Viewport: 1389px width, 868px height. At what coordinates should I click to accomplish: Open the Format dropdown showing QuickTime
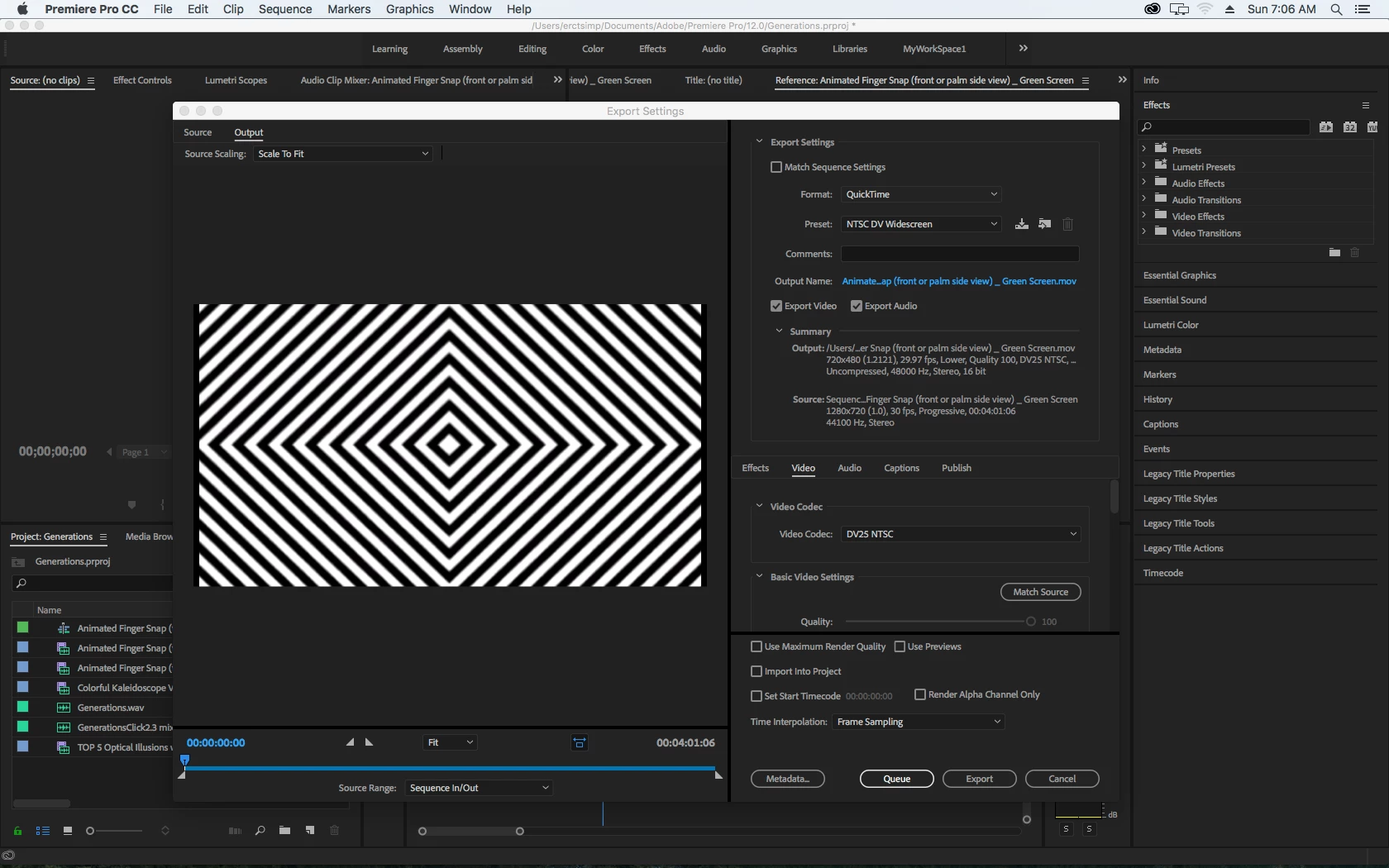[921, 194]
